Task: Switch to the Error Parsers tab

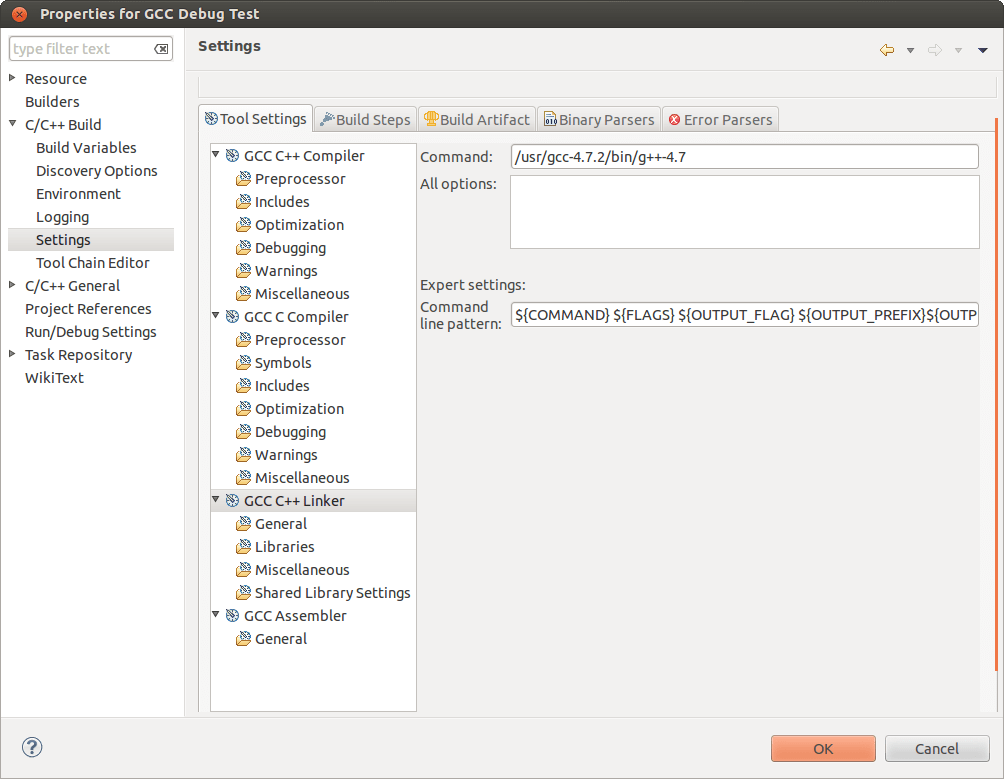Action: [x=720, y=120]
